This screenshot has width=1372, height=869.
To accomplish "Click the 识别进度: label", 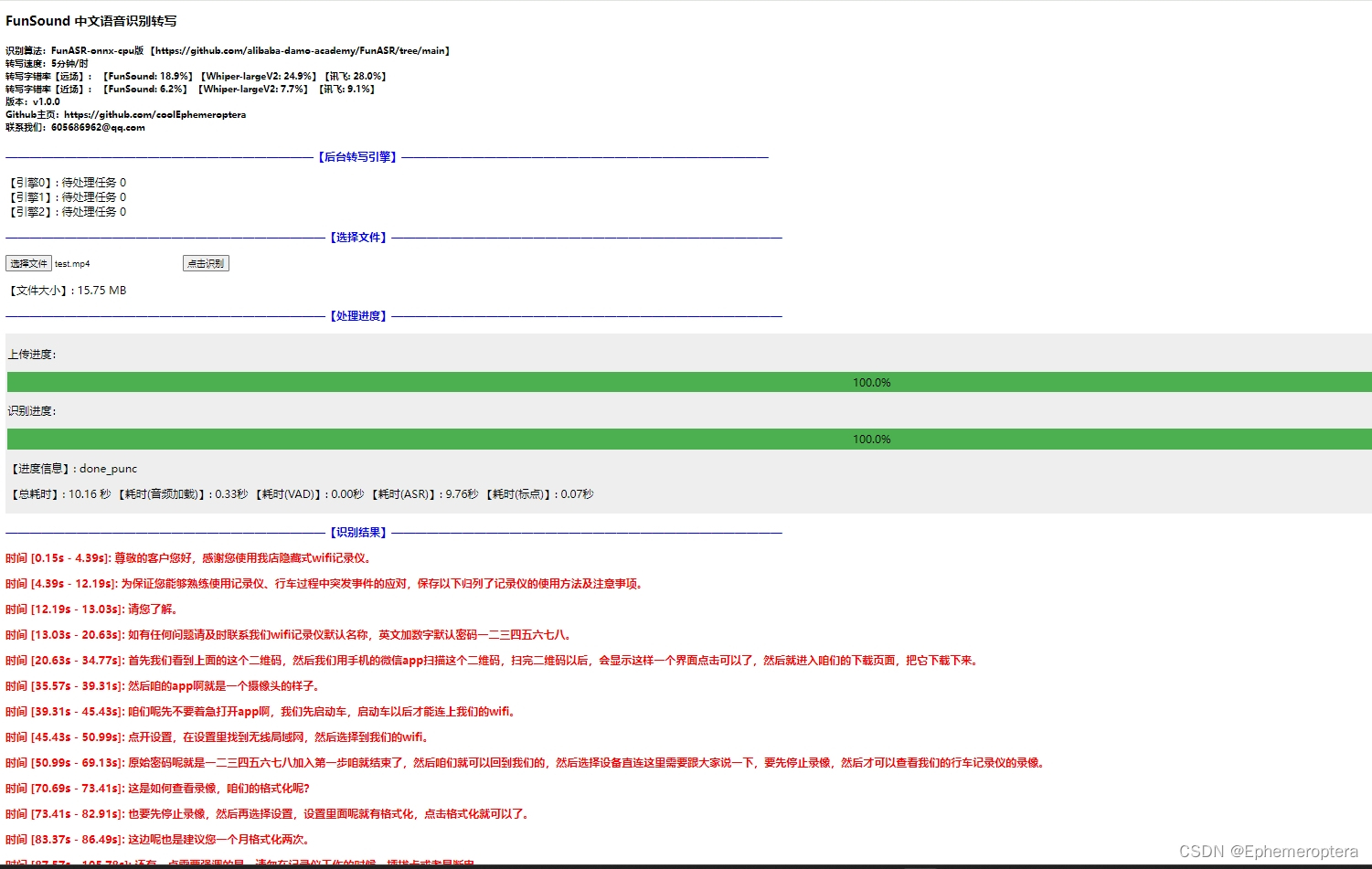I will pyautogui.click(x=32, y=411).
